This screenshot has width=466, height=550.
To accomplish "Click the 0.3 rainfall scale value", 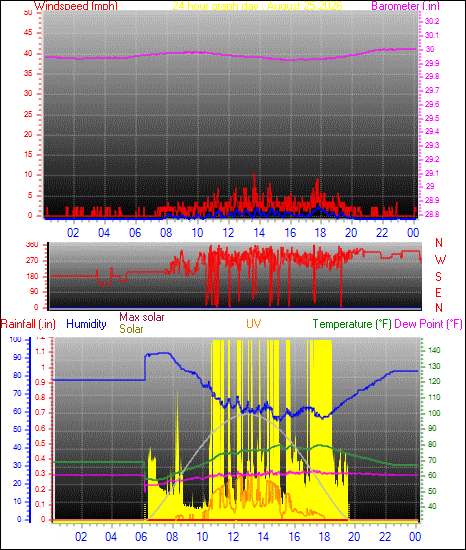I will tap(40, 474).
